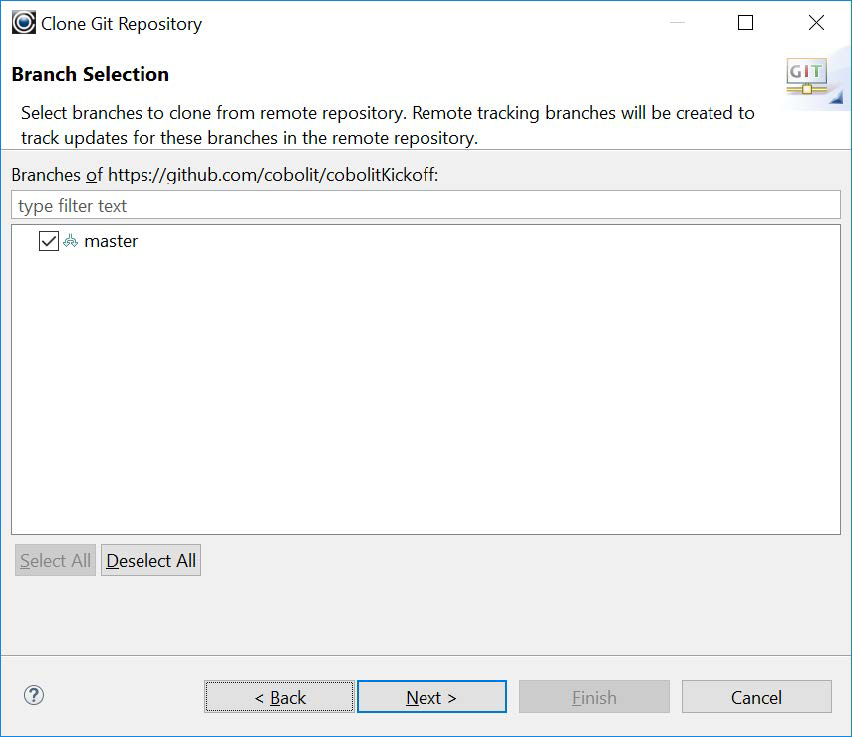The width and height of the screenshot is (852, 737).
Task: Click the Eclipse icon in the title bar
Action: click(x=24, y=23)
